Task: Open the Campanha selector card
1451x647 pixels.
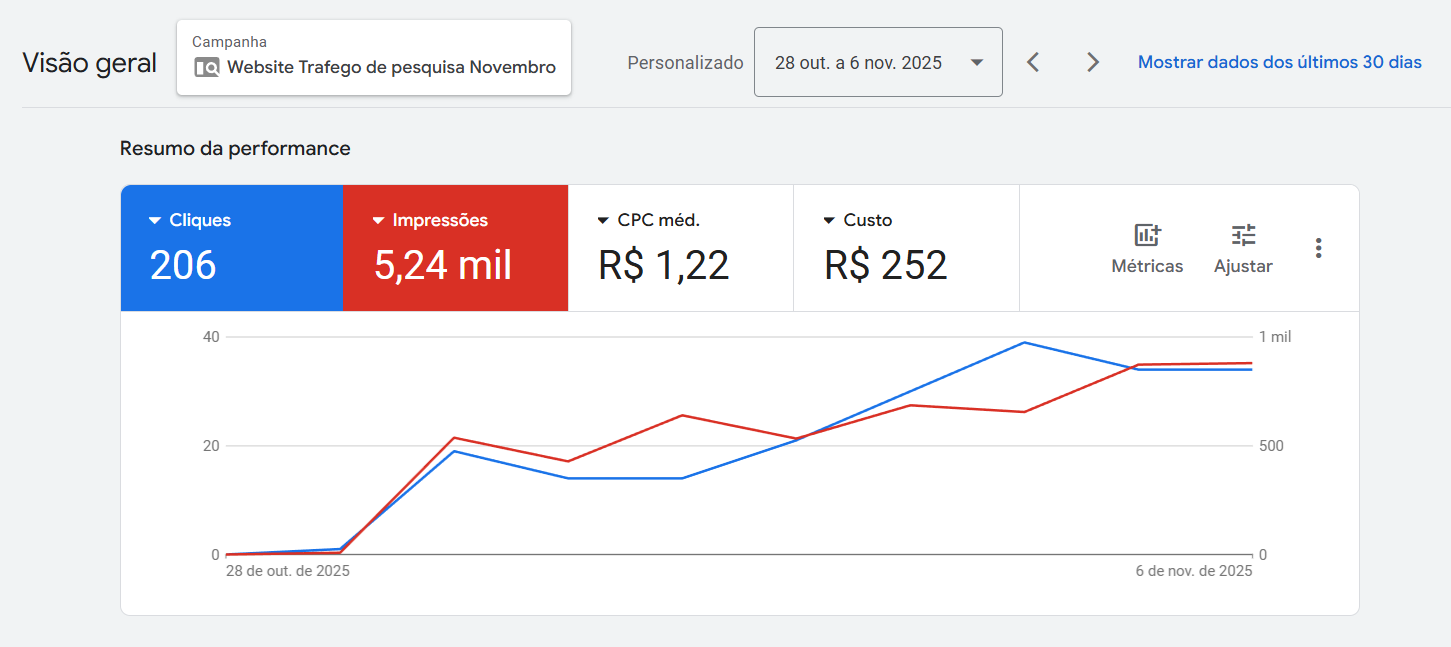Action: coord(373,58)
